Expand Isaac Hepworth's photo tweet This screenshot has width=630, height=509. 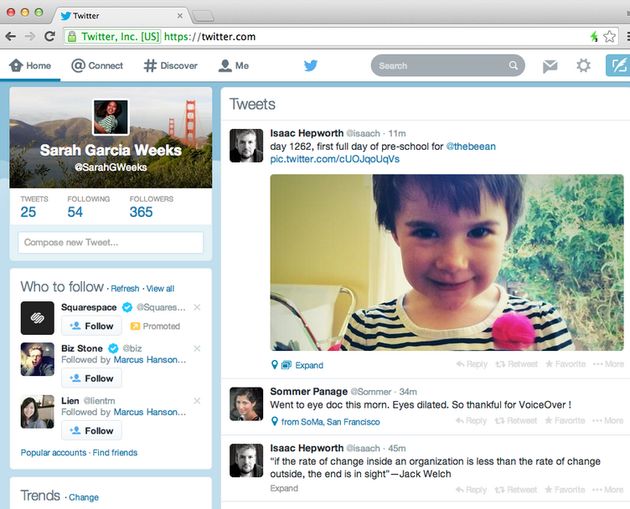click(309, 365)
